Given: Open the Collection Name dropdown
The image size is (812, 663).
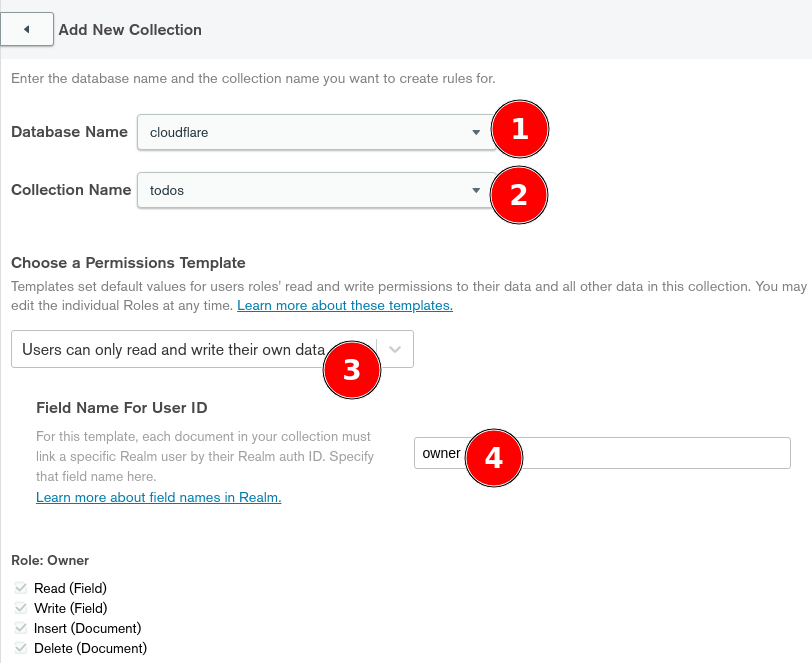Looking at the screenshot, I should [x=316, y=191].
